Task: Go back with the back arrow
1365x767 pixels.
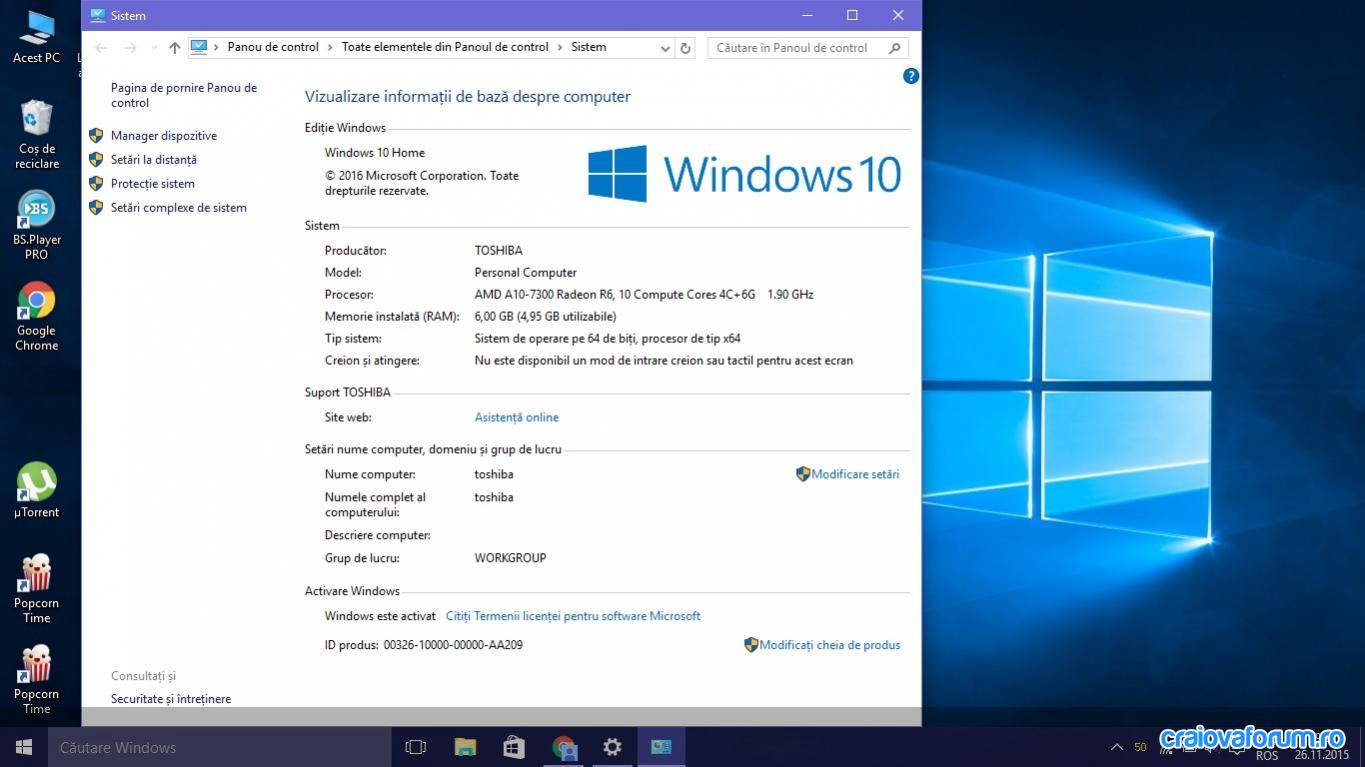Action: (101, 47)
